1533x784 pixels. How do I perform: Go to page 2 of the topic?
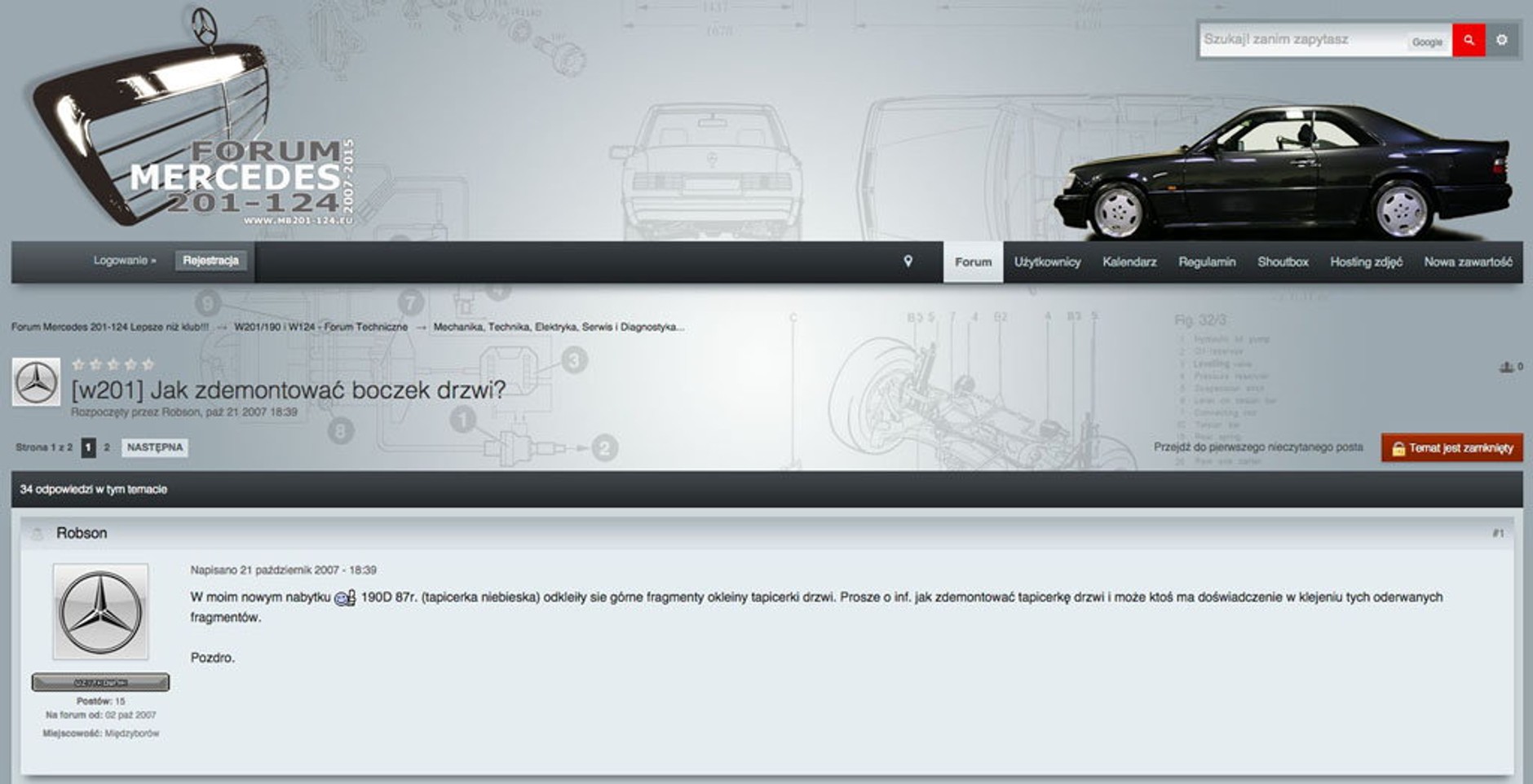(x=107, y=447)
